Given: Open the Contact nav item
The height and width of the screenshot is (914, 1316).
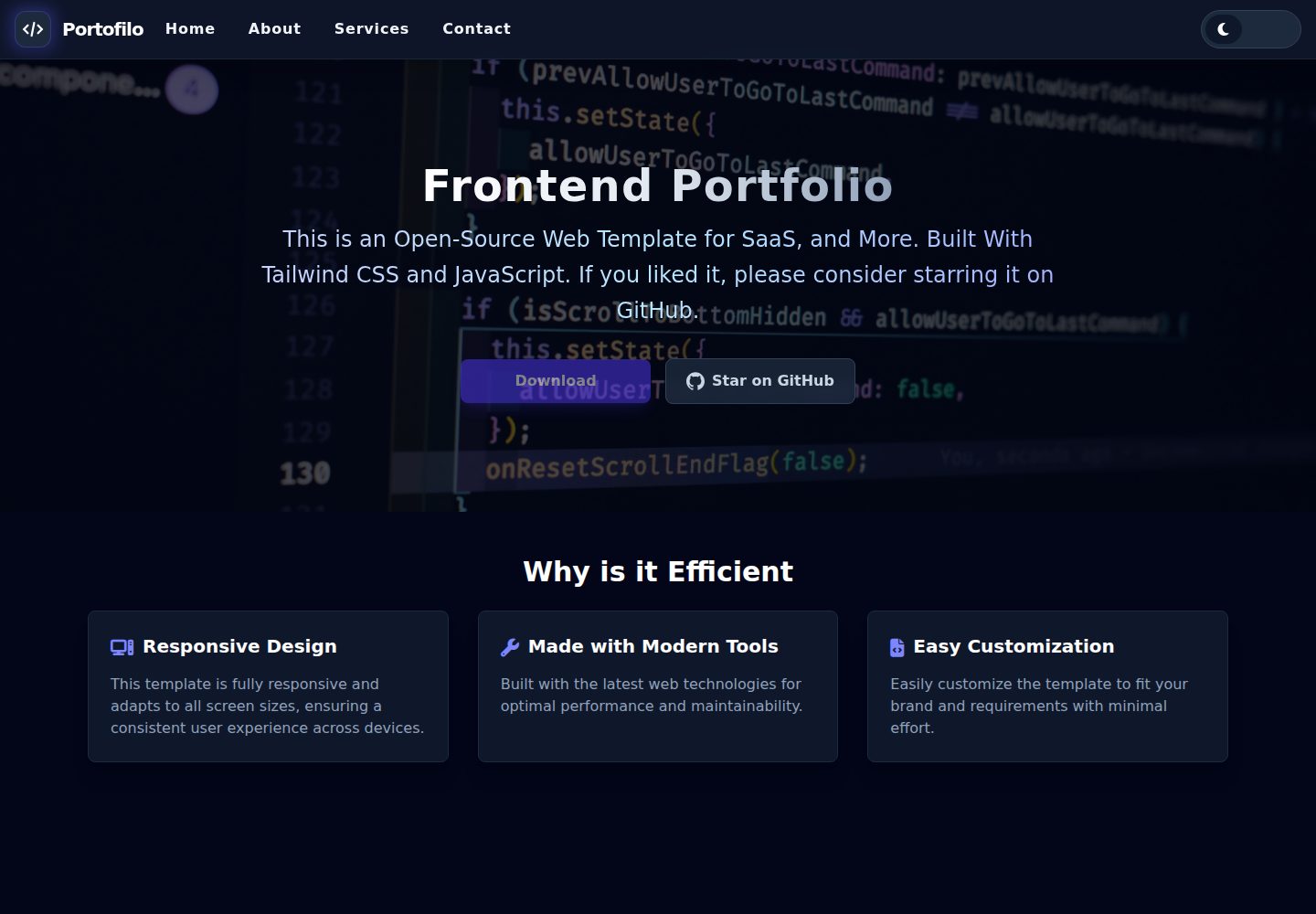Looking at the screenshot, I should (x=477, y=29).
